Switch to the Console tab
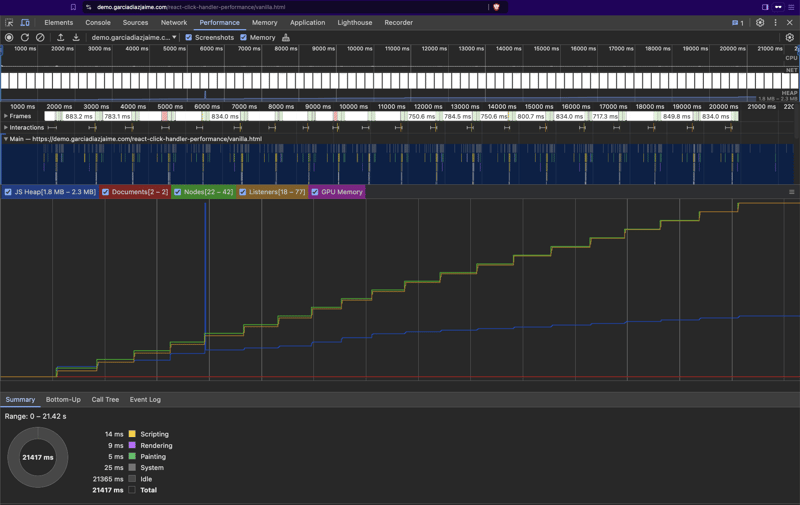Viewport: 800px width, 505px height. [x=98, y=22]
